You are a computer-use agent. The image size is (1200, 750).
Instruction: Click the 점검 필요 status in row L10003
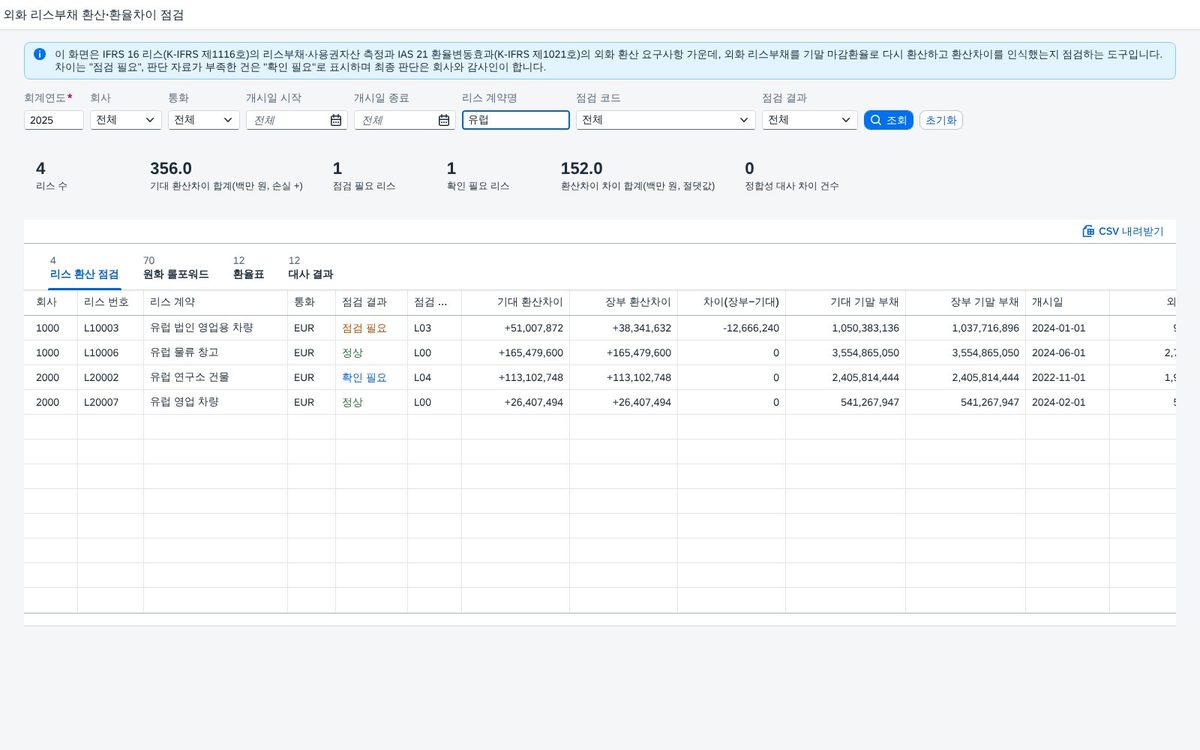coord(364,328)
